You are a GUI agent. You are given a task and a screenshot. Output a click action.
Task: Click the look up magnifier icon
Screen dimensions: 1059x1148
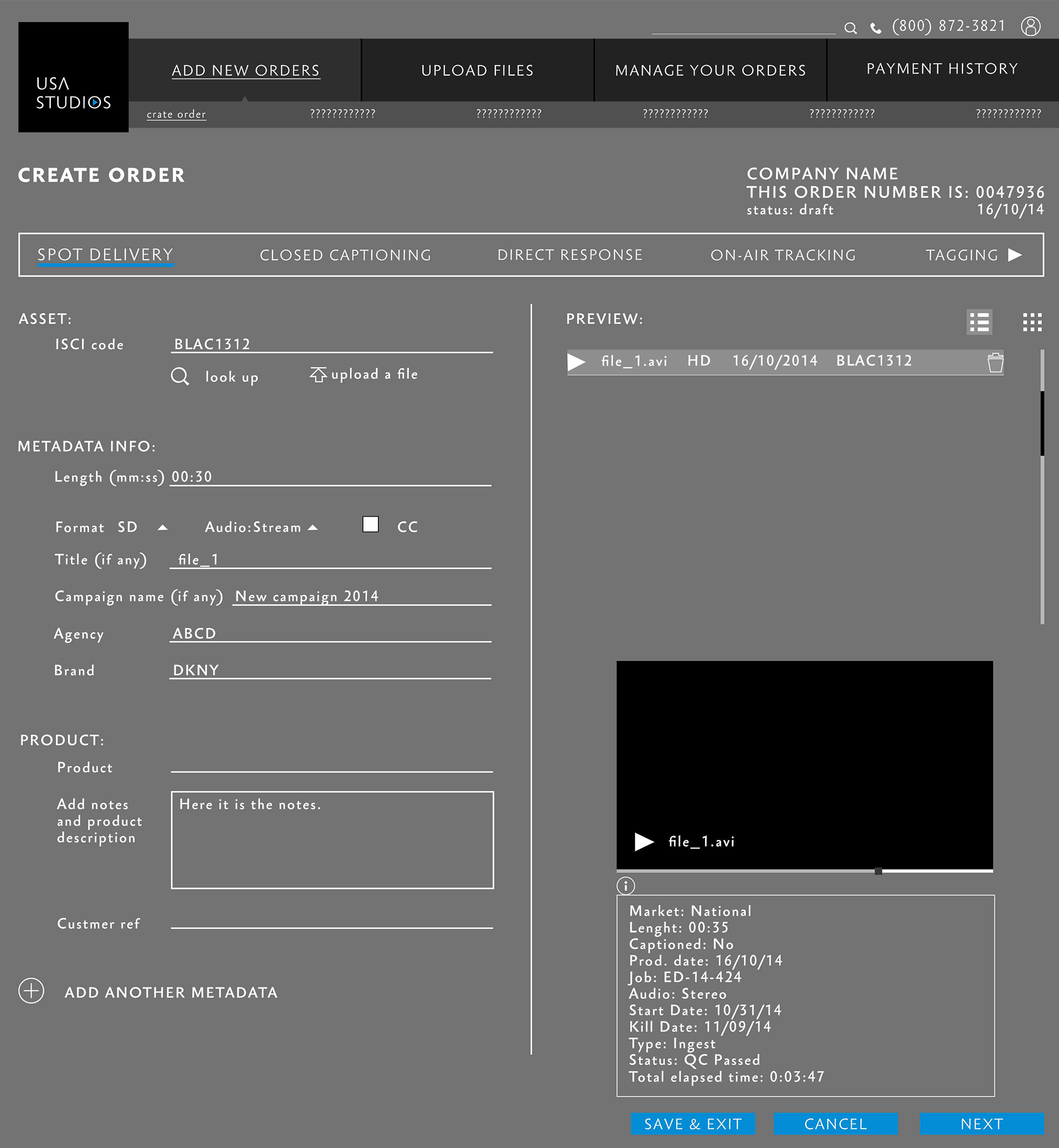(x=179, y=377)
